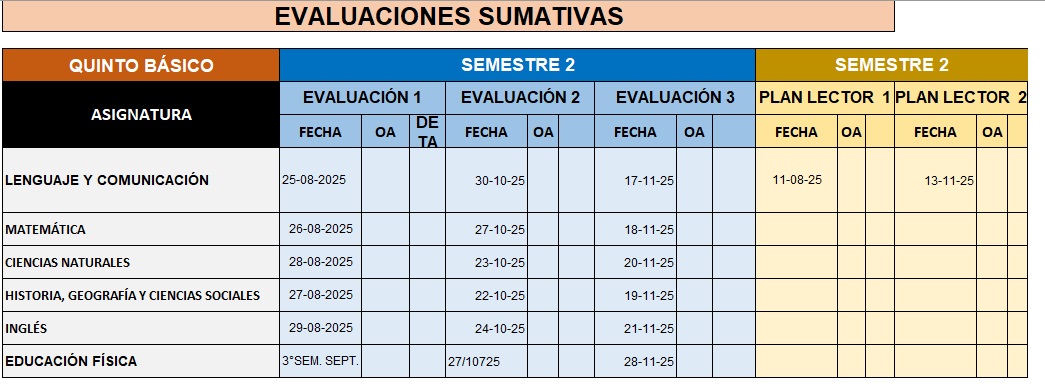1045x390 pixels.
Task: Select the MATEMÁTICA subject cell
Action: tap(141, 229)
